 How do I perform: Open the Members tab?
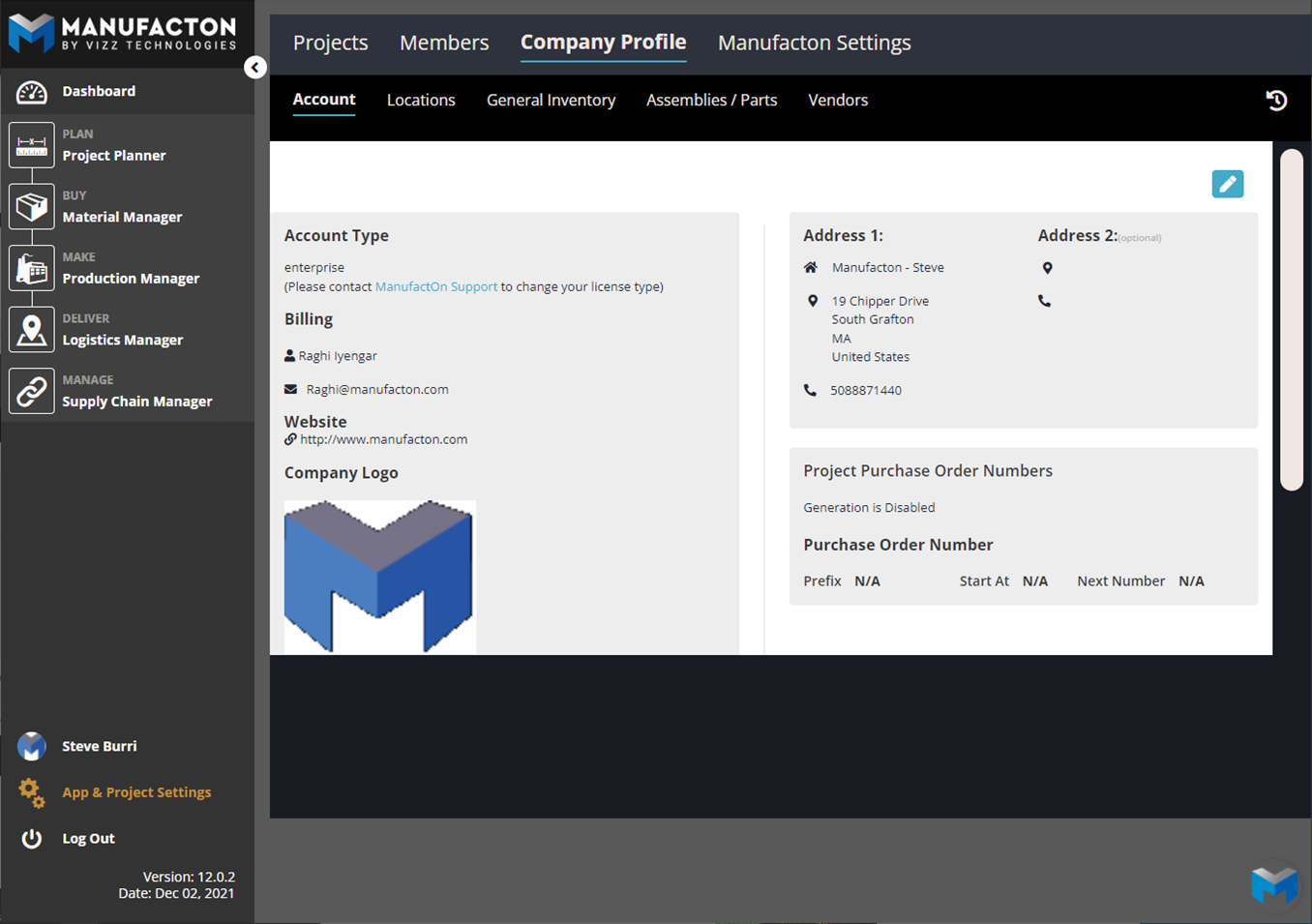click(444, 43)
